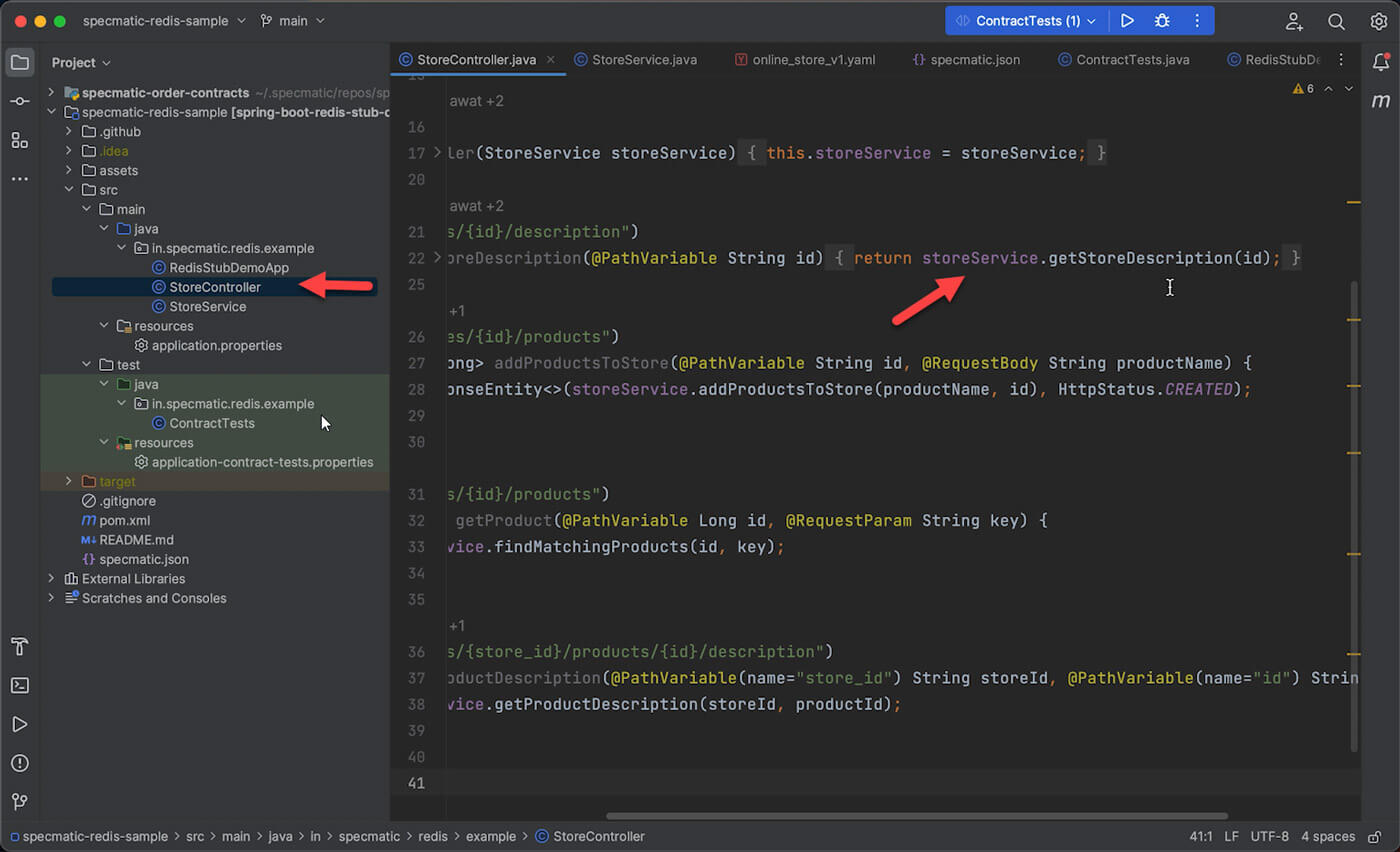Open the Maven tool window

[1381, 101]
